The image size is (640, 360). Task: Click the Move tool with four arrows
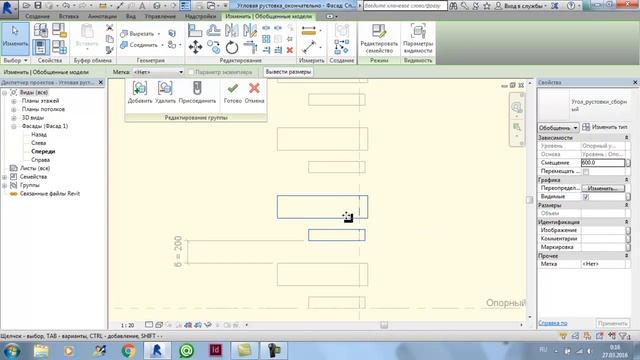(195, 48)
